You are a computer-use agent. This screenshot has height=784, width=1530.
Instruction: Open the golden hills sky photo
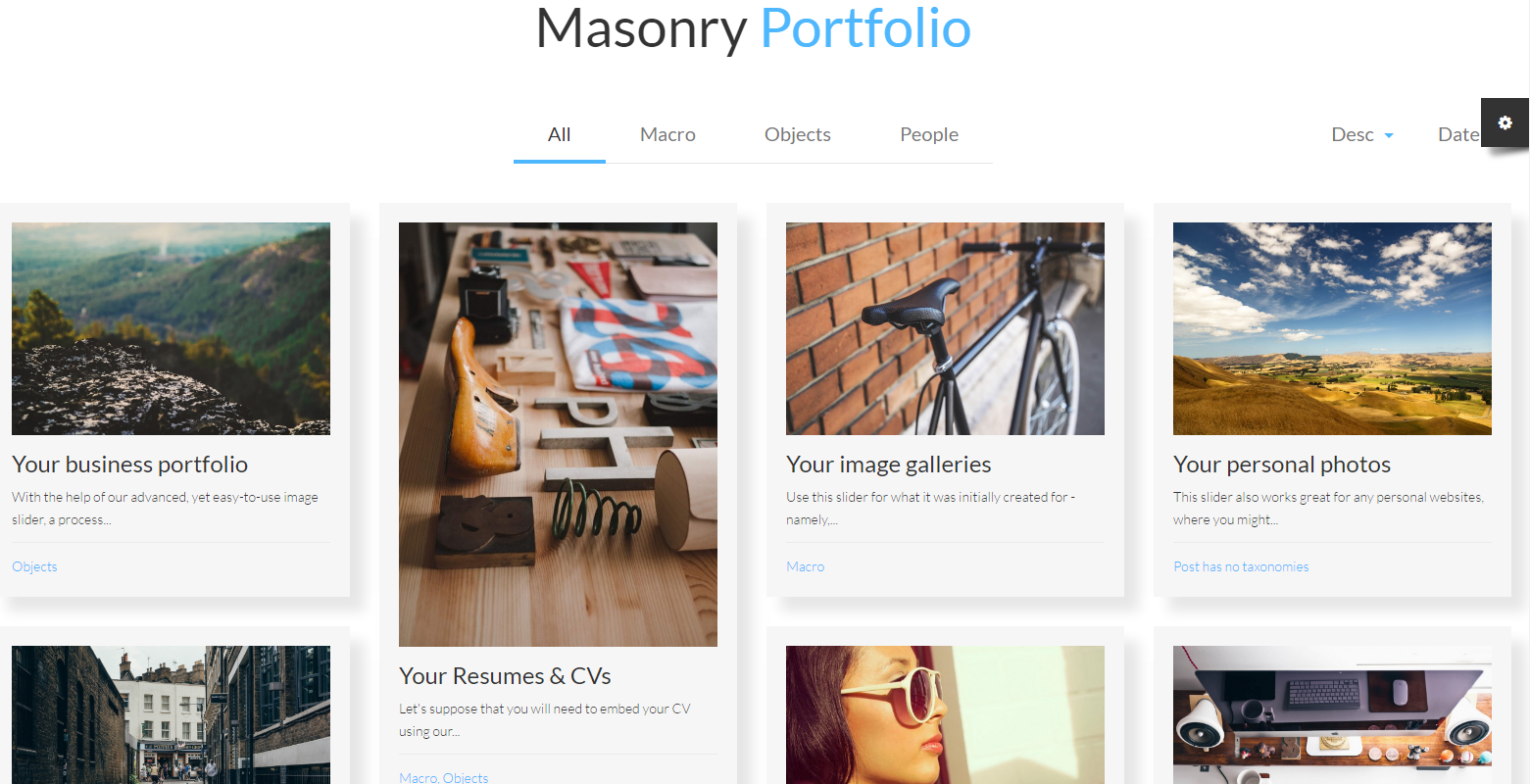pos(1332,328)
